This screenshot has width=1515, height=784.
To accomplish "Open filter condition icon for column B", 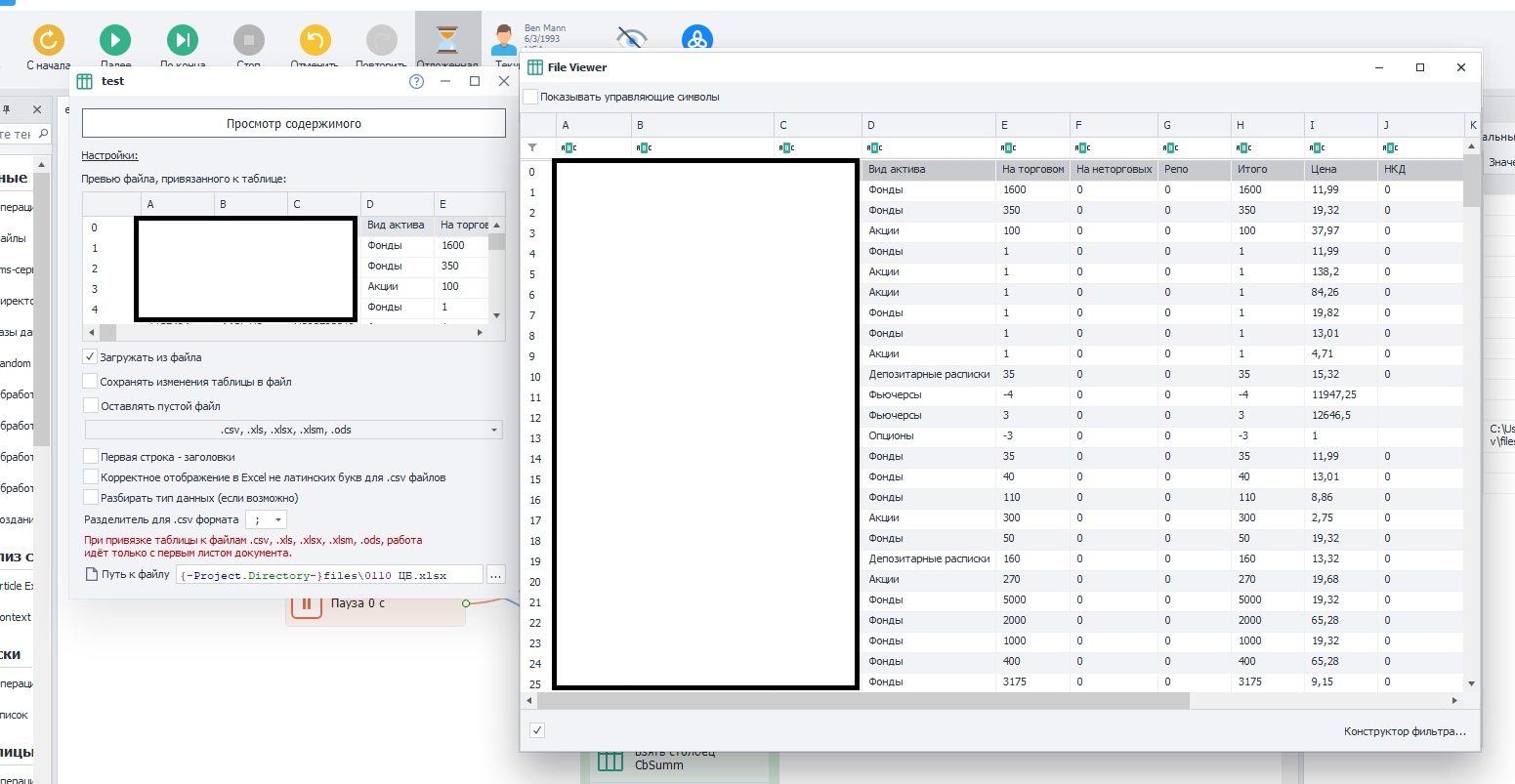I will click(644, 147).
